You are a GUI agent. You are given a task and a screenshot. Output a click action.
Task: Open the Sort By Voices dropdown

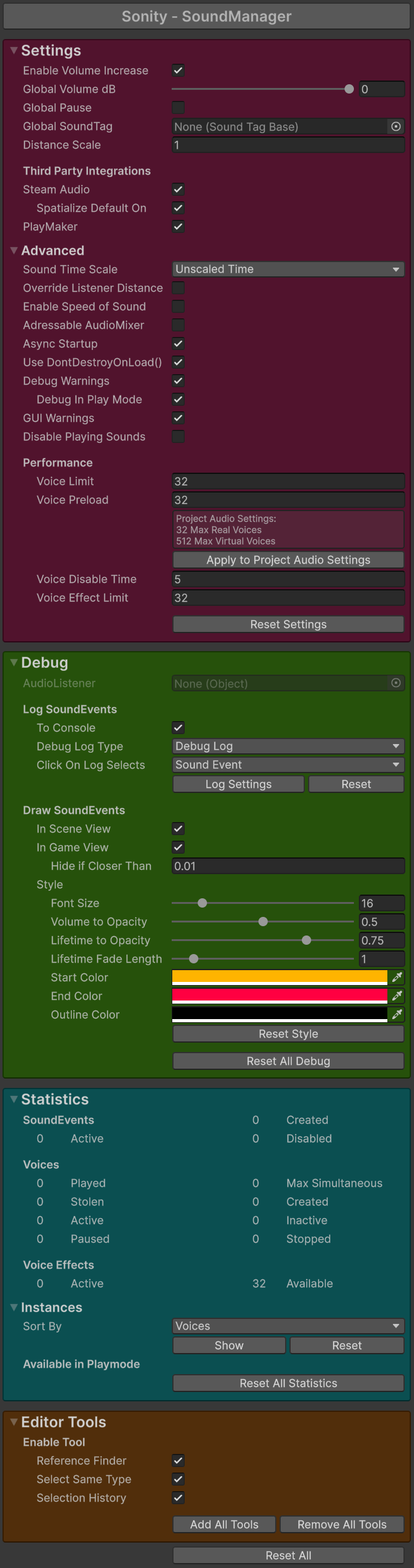(288, 1326)
